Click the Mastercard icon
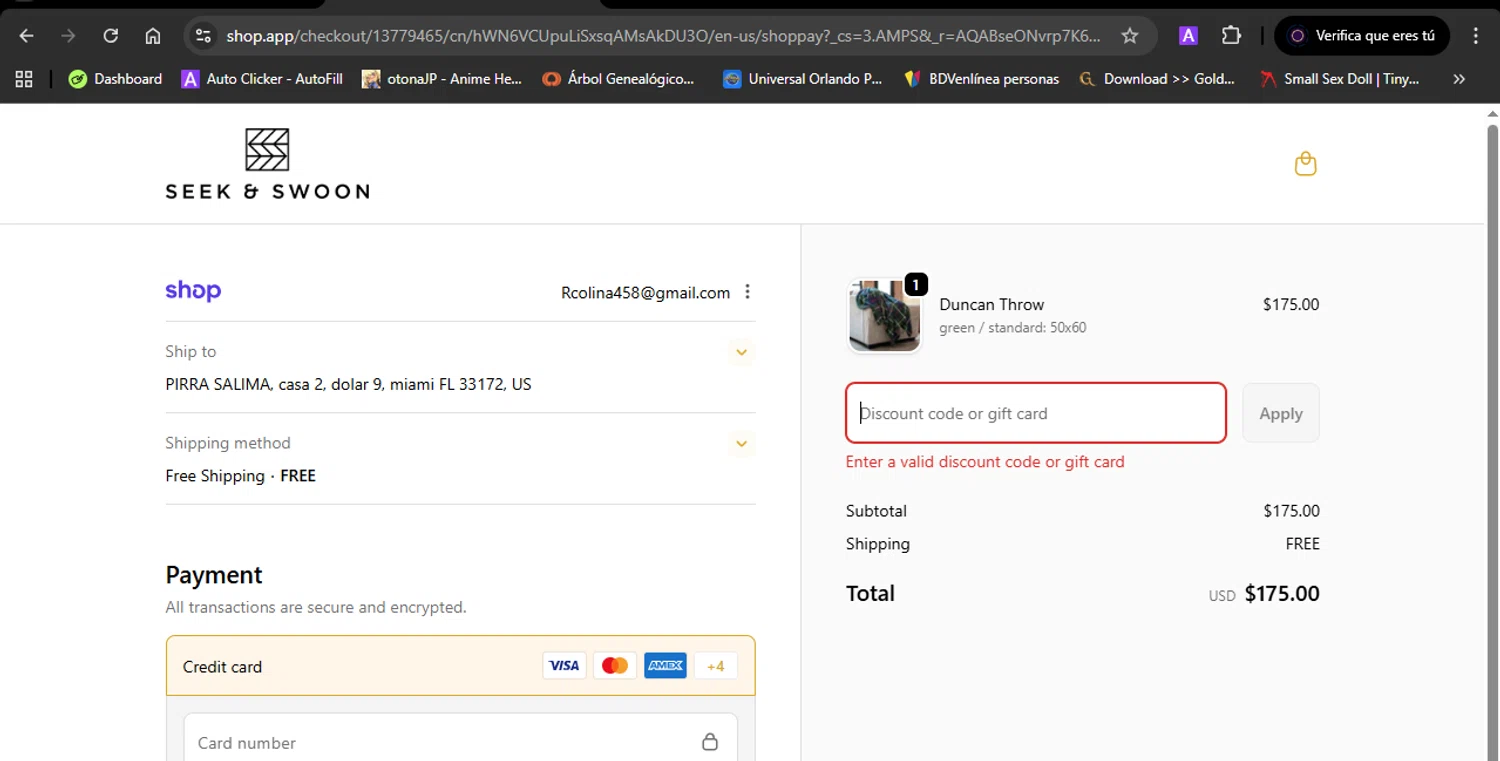 click(x=615, y=666)
